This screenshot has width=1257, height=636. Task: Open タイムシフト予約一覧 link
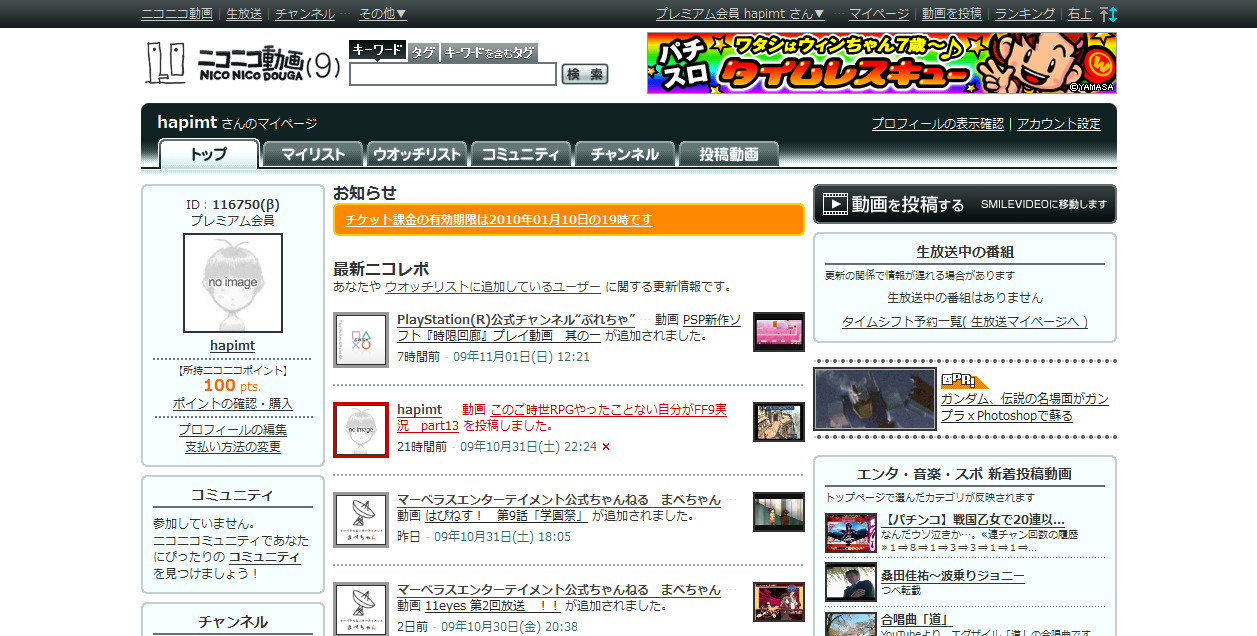965,322
